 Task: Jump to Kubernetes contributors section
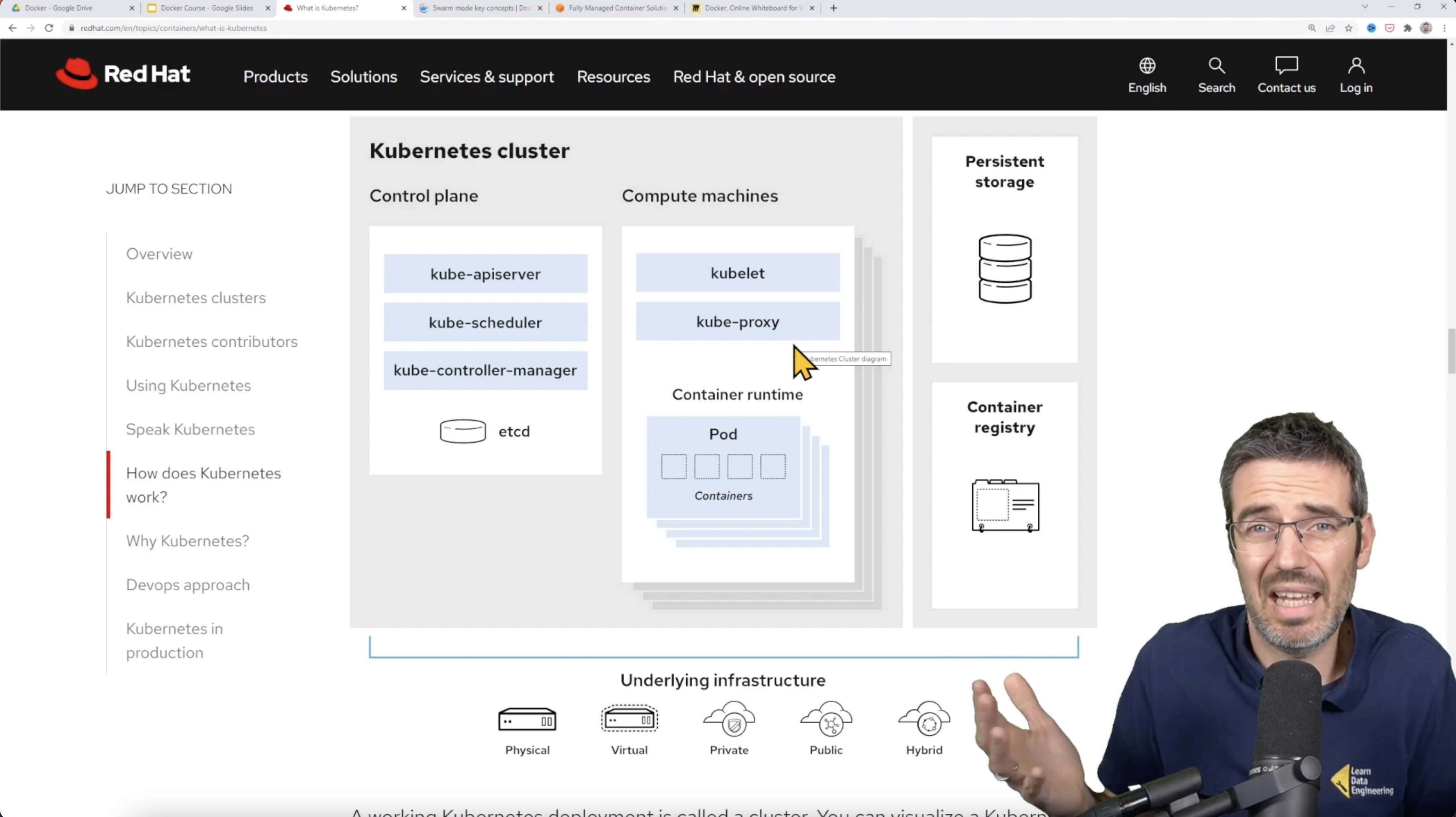click(211, 341)
